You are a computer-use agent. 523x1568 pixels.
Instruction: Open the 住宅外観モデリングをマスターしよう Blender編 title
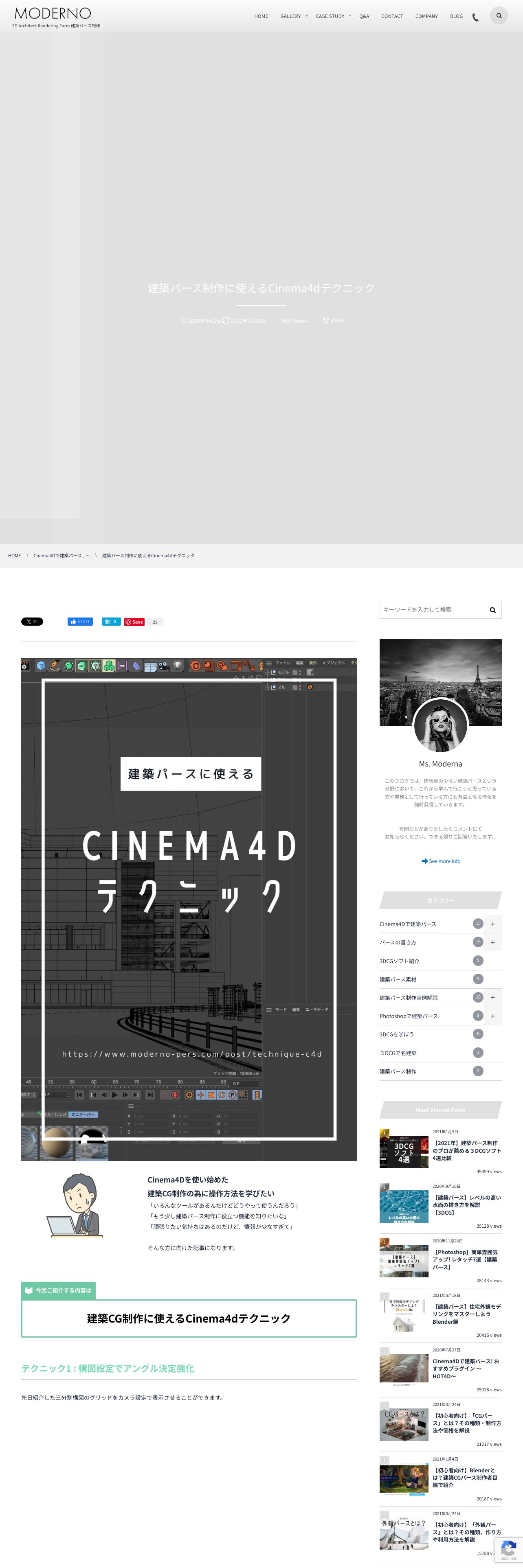pos(467,1314)
